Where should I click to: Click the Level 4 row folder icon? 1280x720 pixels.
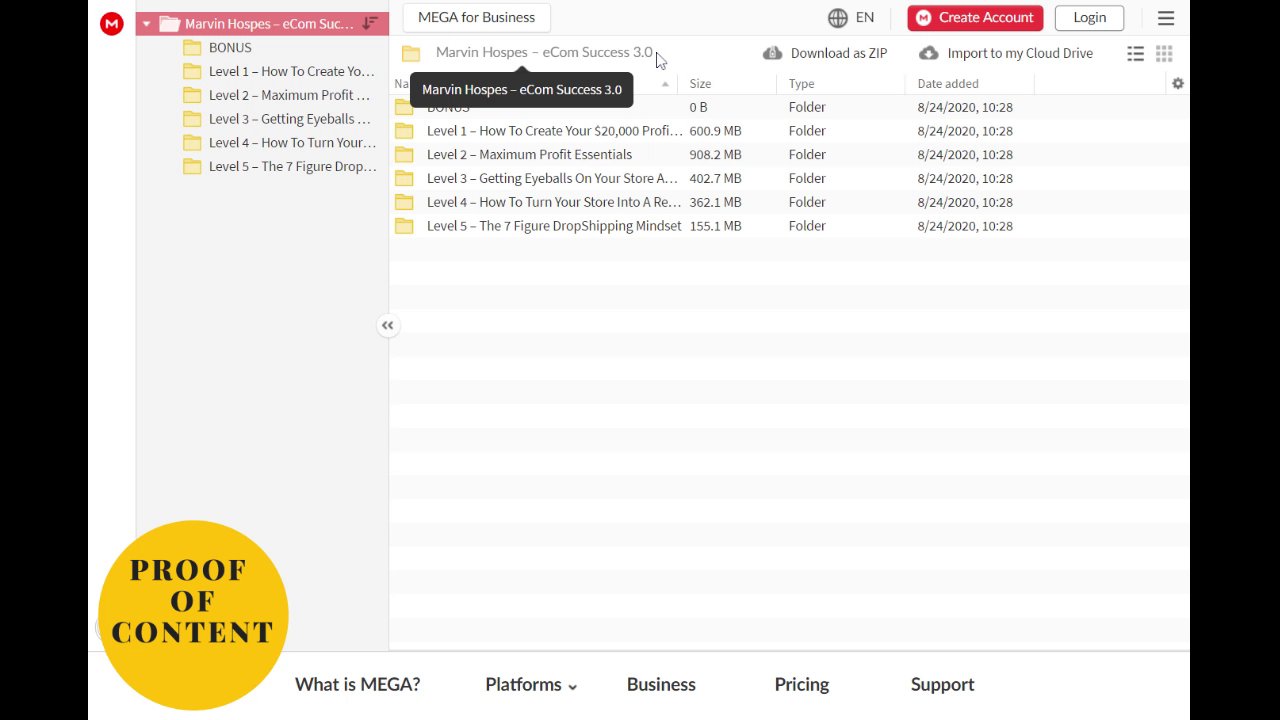(x=404, y=202)
